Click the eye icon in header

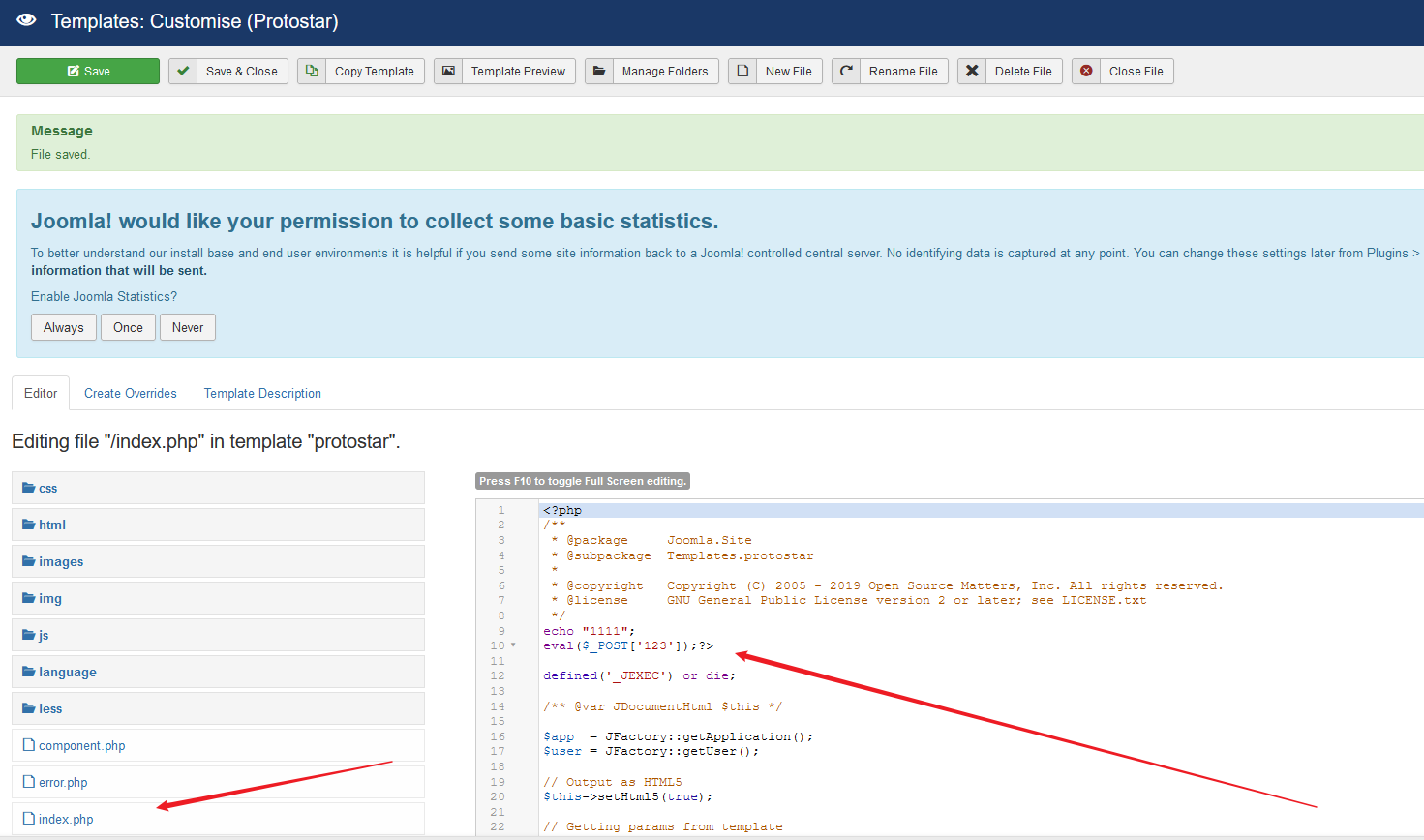pyautogui.click(x=26, y=20)
